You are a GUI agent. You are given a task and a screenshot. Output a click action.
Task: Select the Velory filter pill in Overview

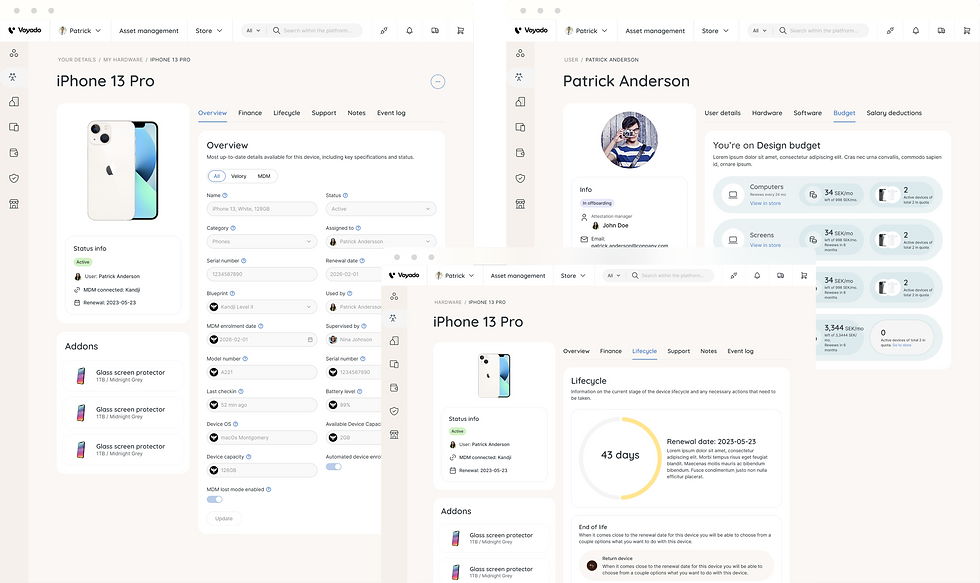pyautogui.click(x=239, y=176)
